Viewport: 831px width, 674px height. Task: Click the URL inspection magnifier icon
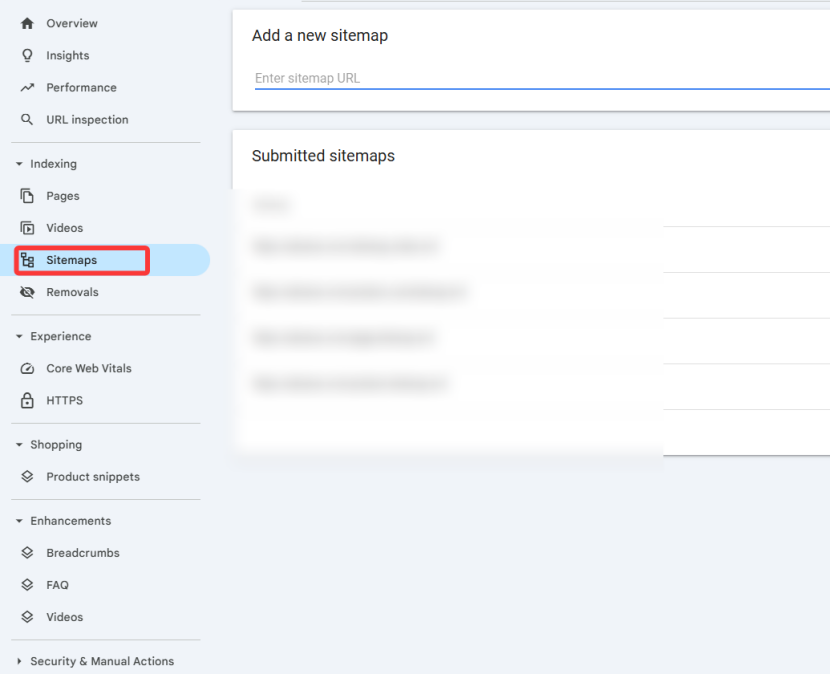click(x=26, y=120)
